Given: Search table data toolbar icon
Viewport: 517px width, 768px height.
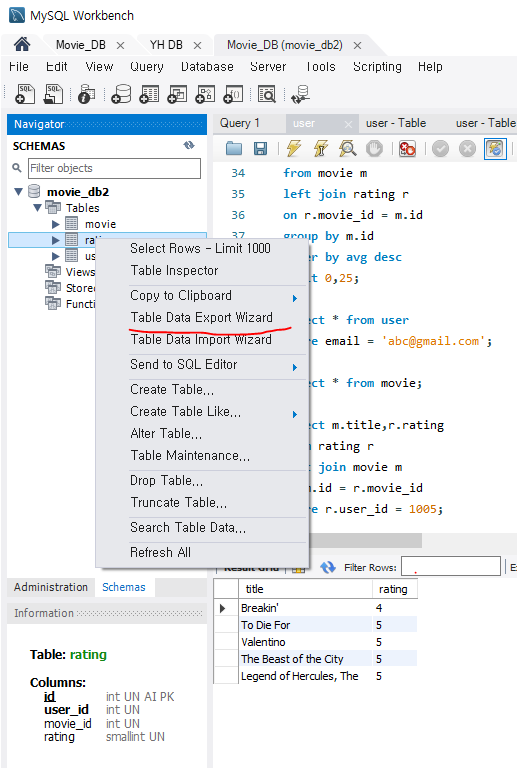Looking at the screenshot, I should [x=267, y=94].
